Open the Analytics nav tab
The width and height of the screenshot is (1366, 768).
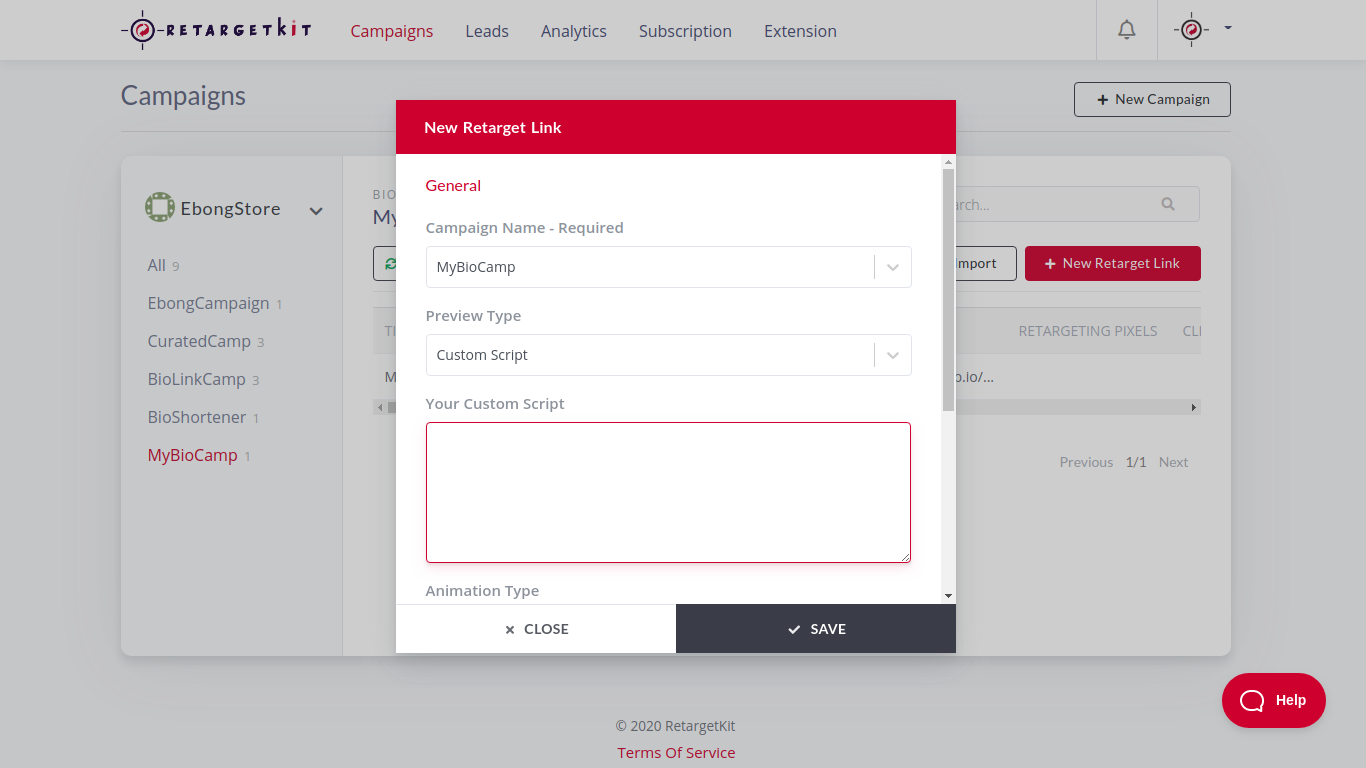(574, 31)
